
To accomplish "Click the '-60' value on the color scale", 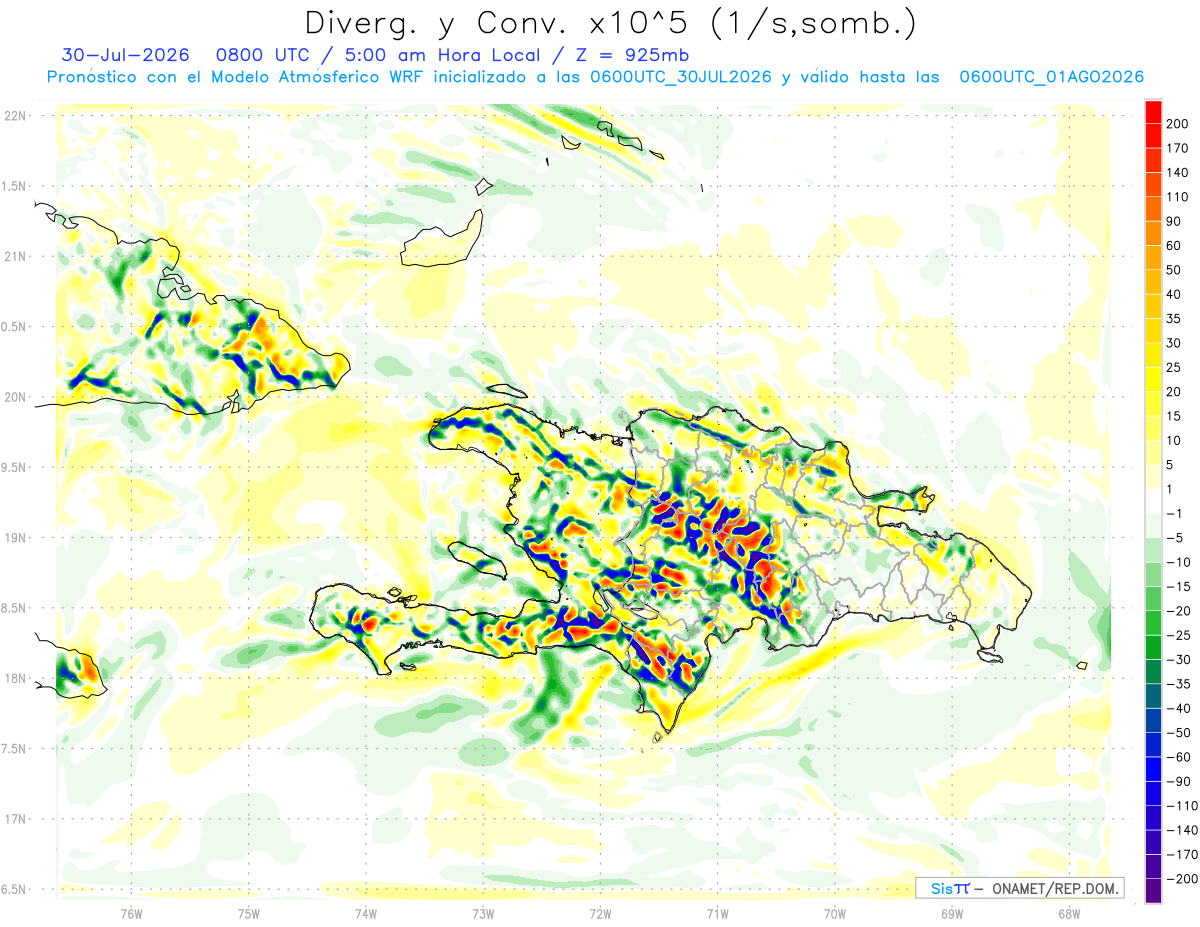I will point(1178,757).
